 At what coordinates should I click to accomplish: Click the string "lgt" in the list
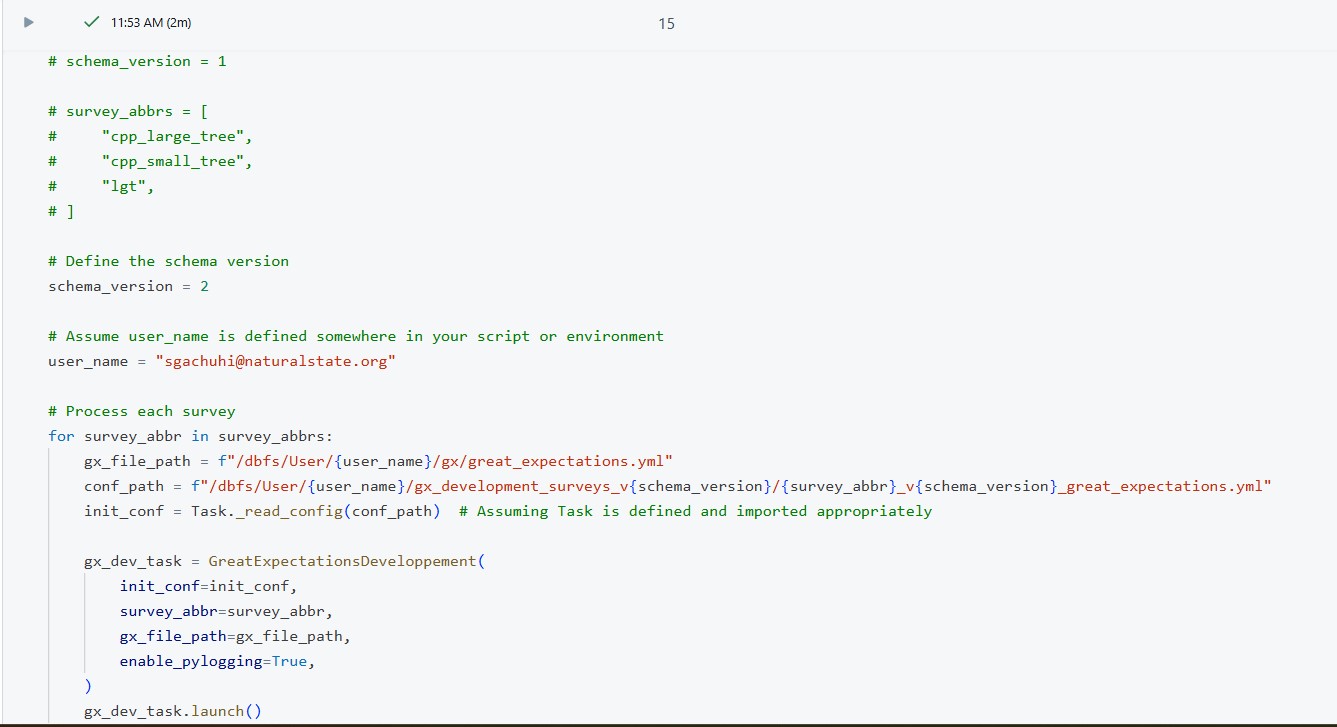[x=124, y=186]
